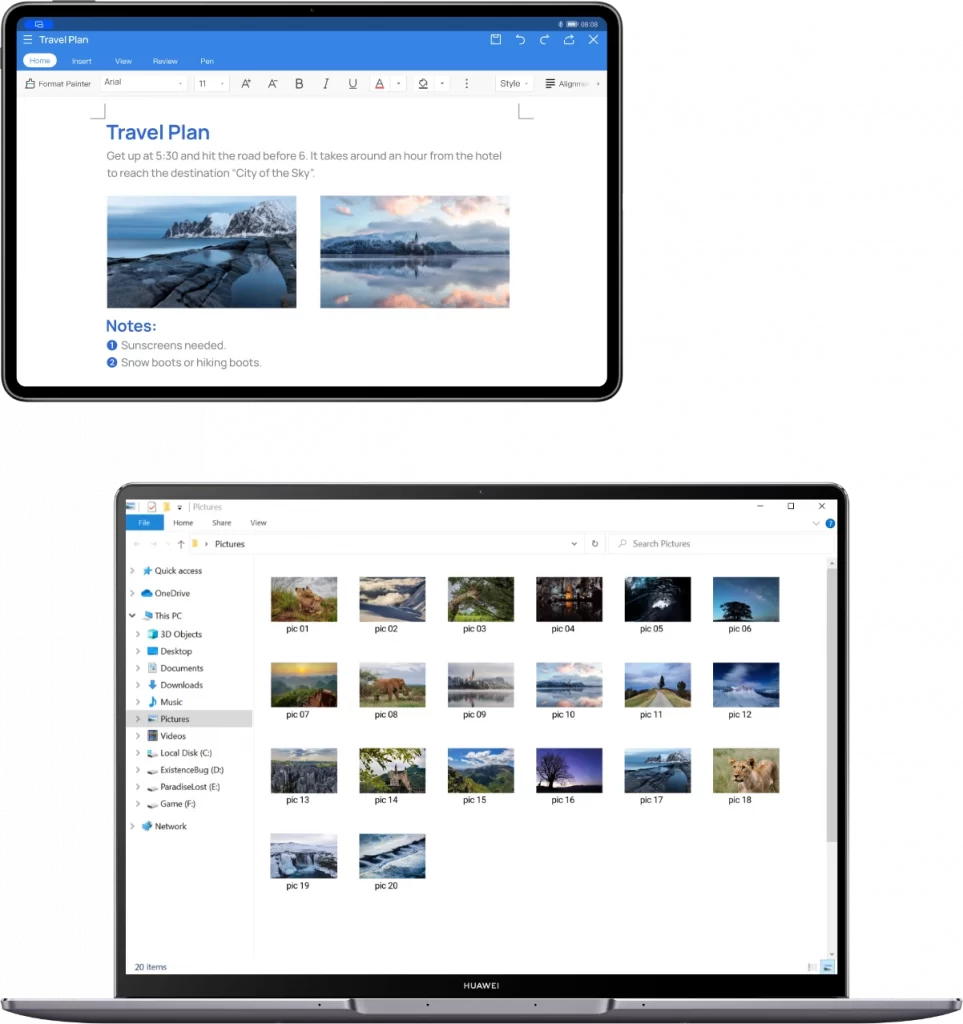Image resolution: width=963 pixels, height=1024 pixels.
Task: Increase font size with A+ icon
Action: click(246, 84)
